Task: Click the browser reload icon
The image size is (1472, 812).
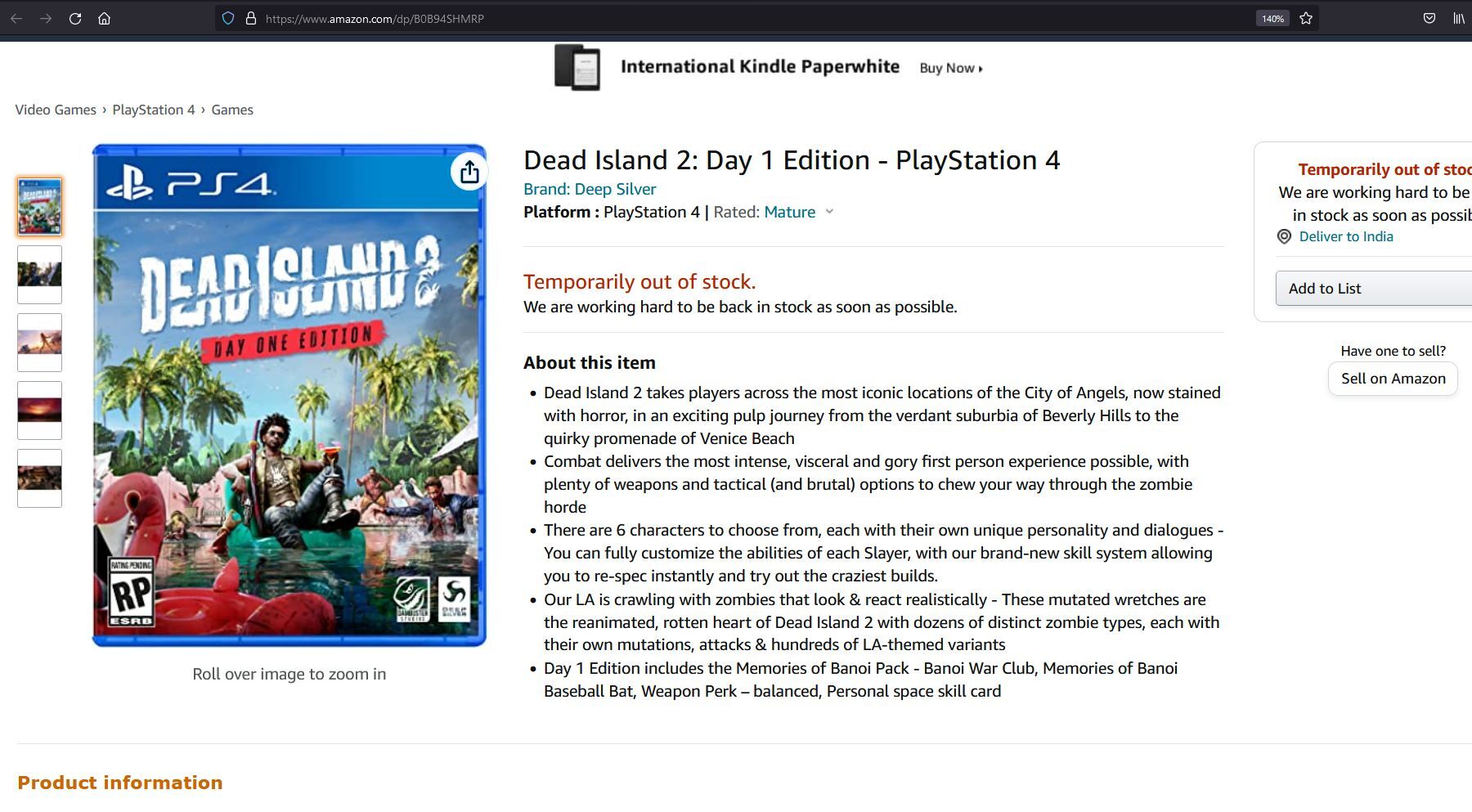Action: (x=75, y=18)
